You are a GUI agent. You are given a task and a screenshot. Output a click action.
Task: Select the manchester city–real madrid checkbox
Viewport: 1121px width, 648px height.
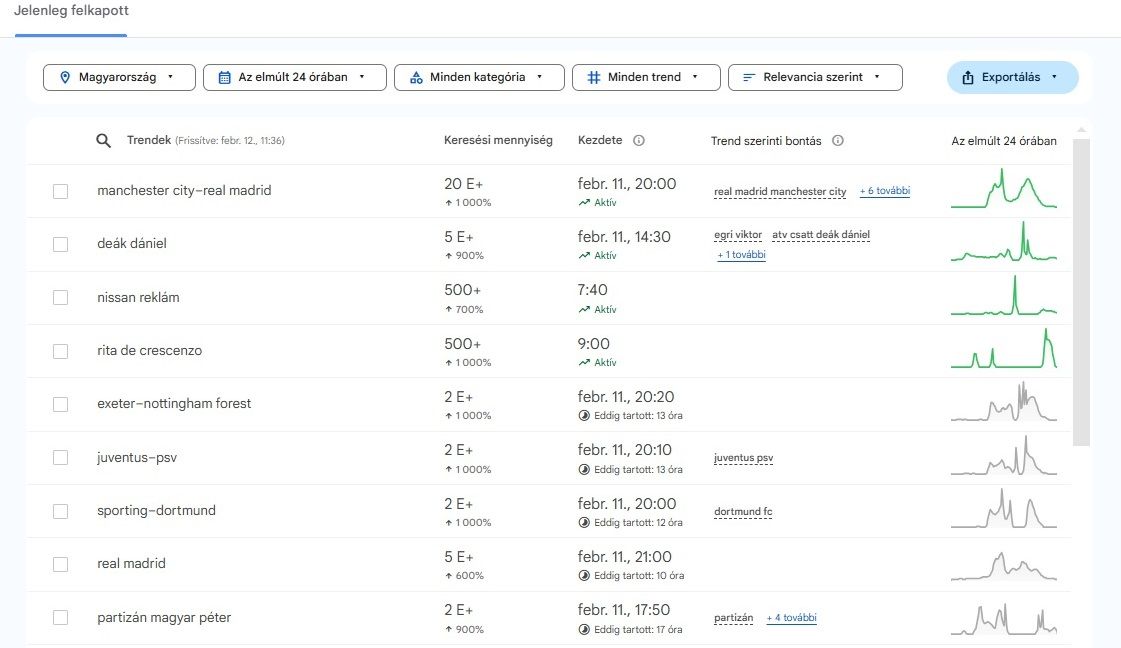61,192
